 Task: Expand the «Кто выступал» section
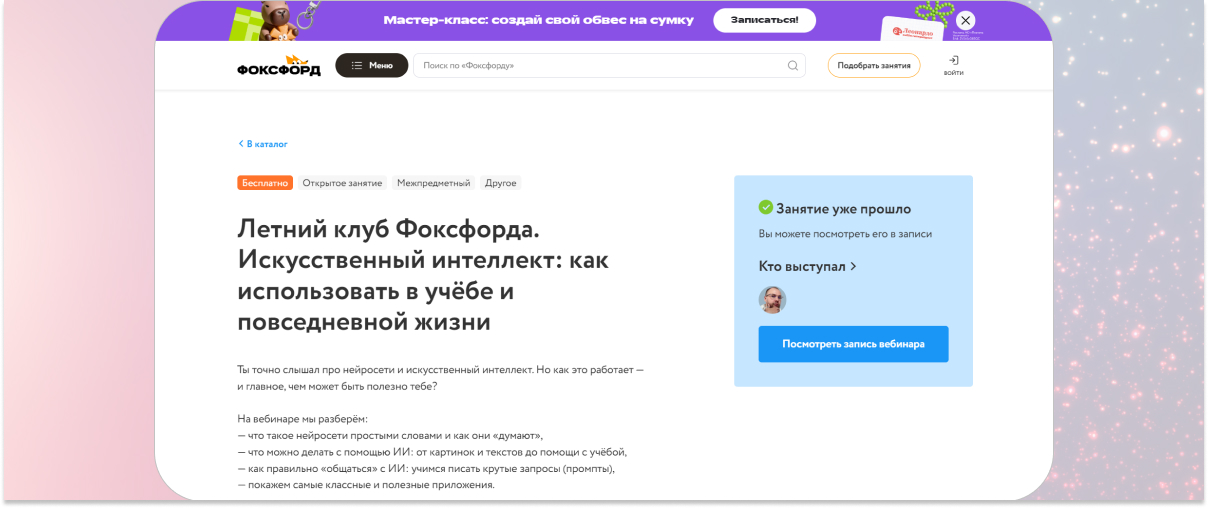[x=808, y=267]
